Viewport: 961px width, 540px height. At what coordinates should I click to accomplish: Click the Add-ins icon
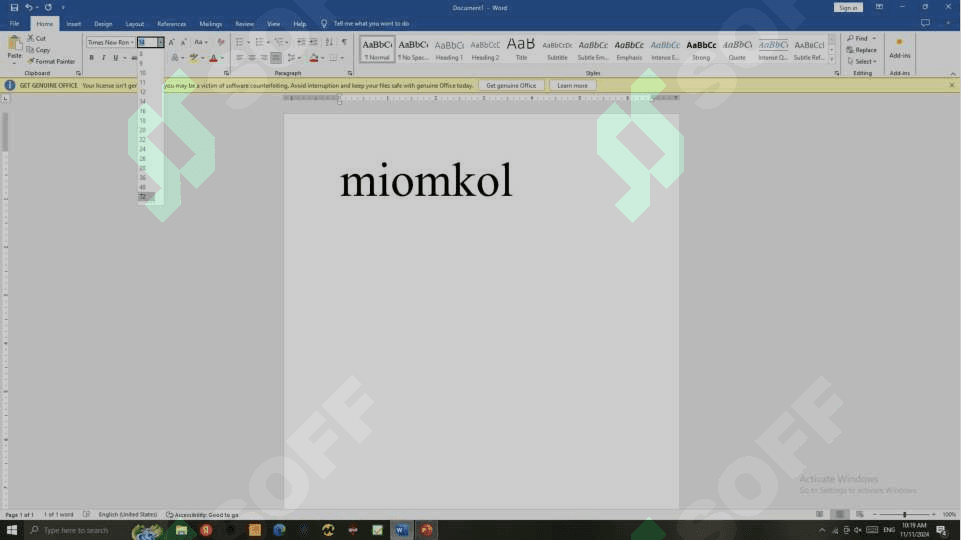pos(899,47)
